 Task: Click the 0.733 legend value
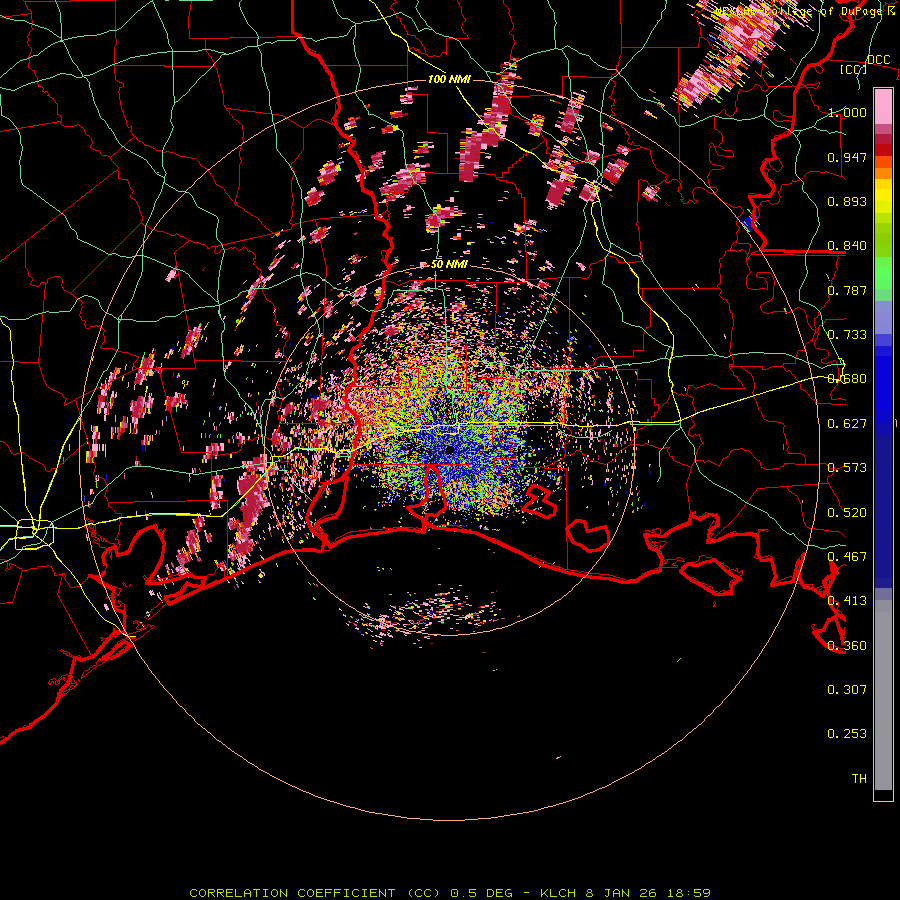[847, 335]
